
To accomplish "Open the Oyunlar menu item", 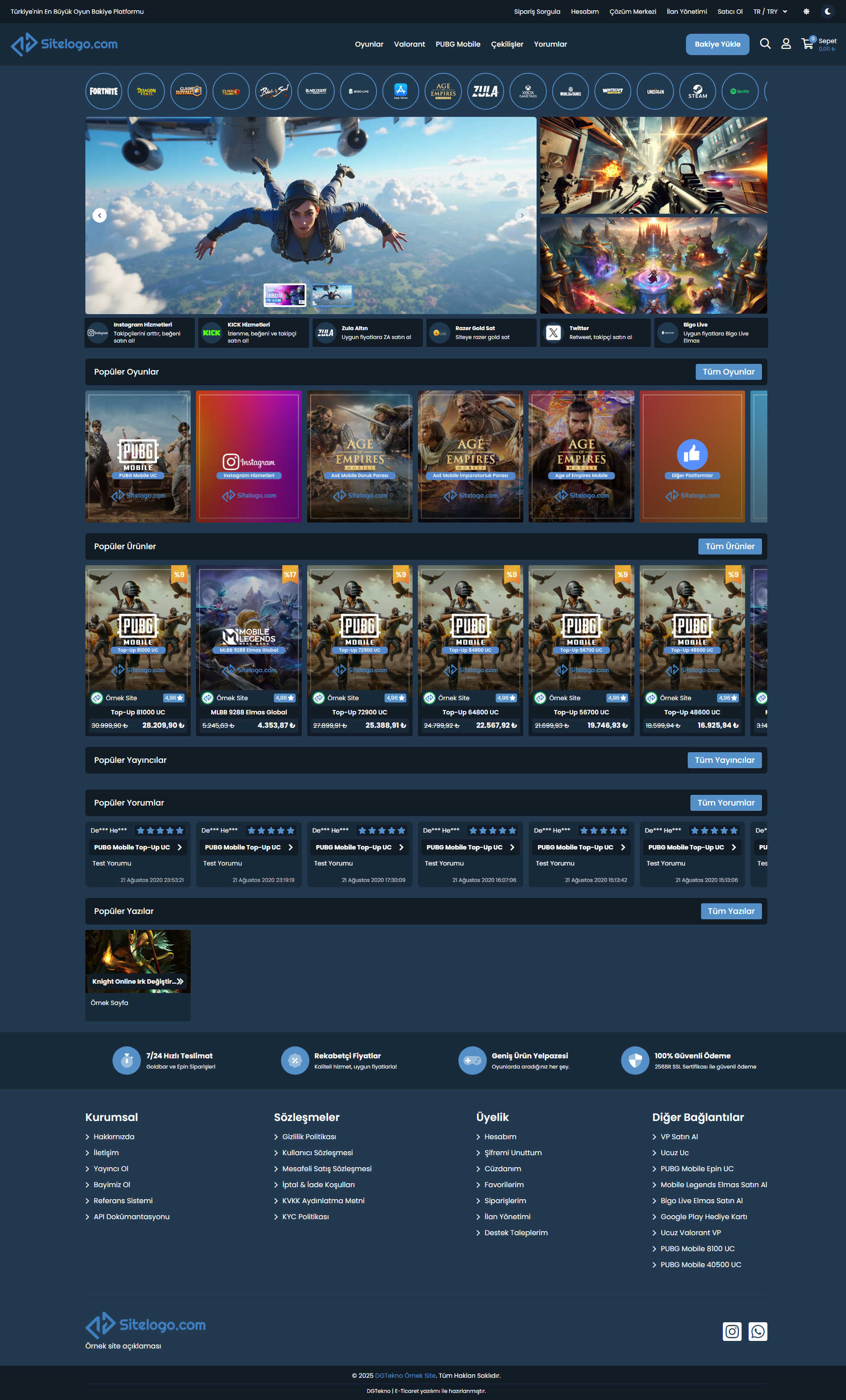I will click(x=369, y=44).
